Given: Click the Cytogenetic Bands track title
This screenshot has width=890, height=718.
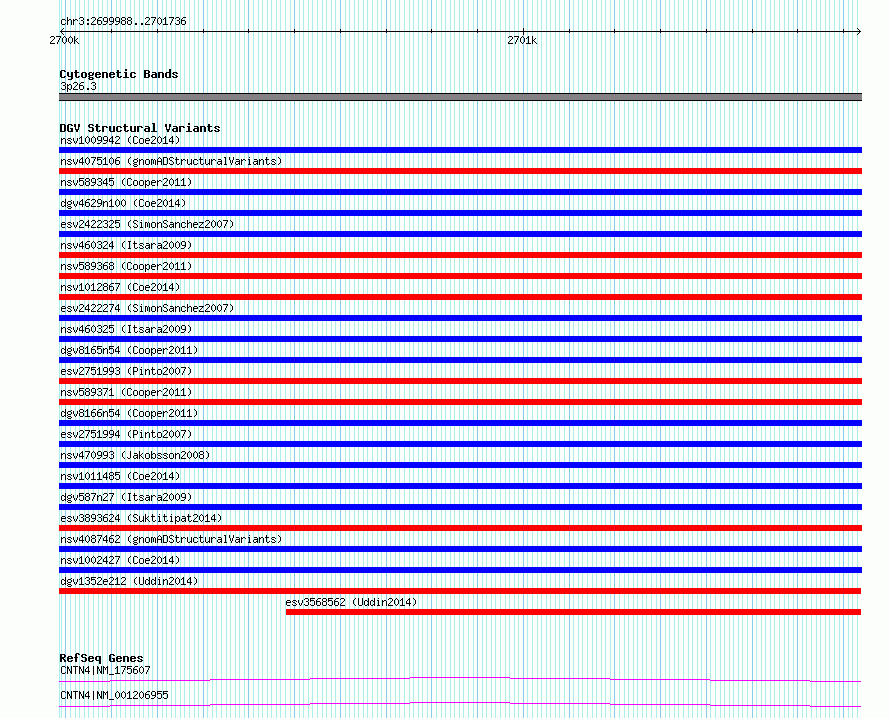Looking at the screenshot, I should [119, 74].
